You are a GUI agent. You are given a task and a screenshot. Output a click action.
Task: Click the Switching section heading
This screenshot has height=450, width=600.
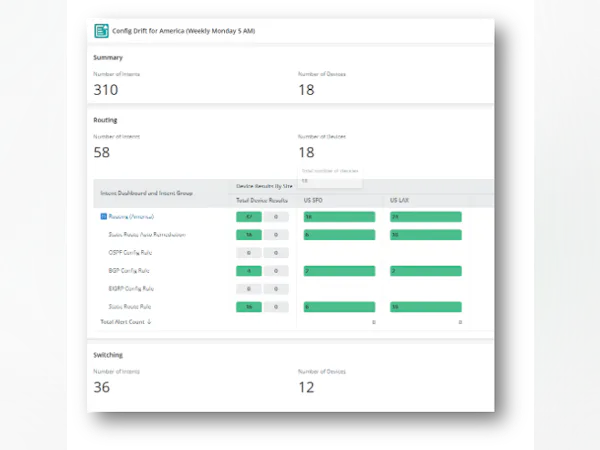108,355
